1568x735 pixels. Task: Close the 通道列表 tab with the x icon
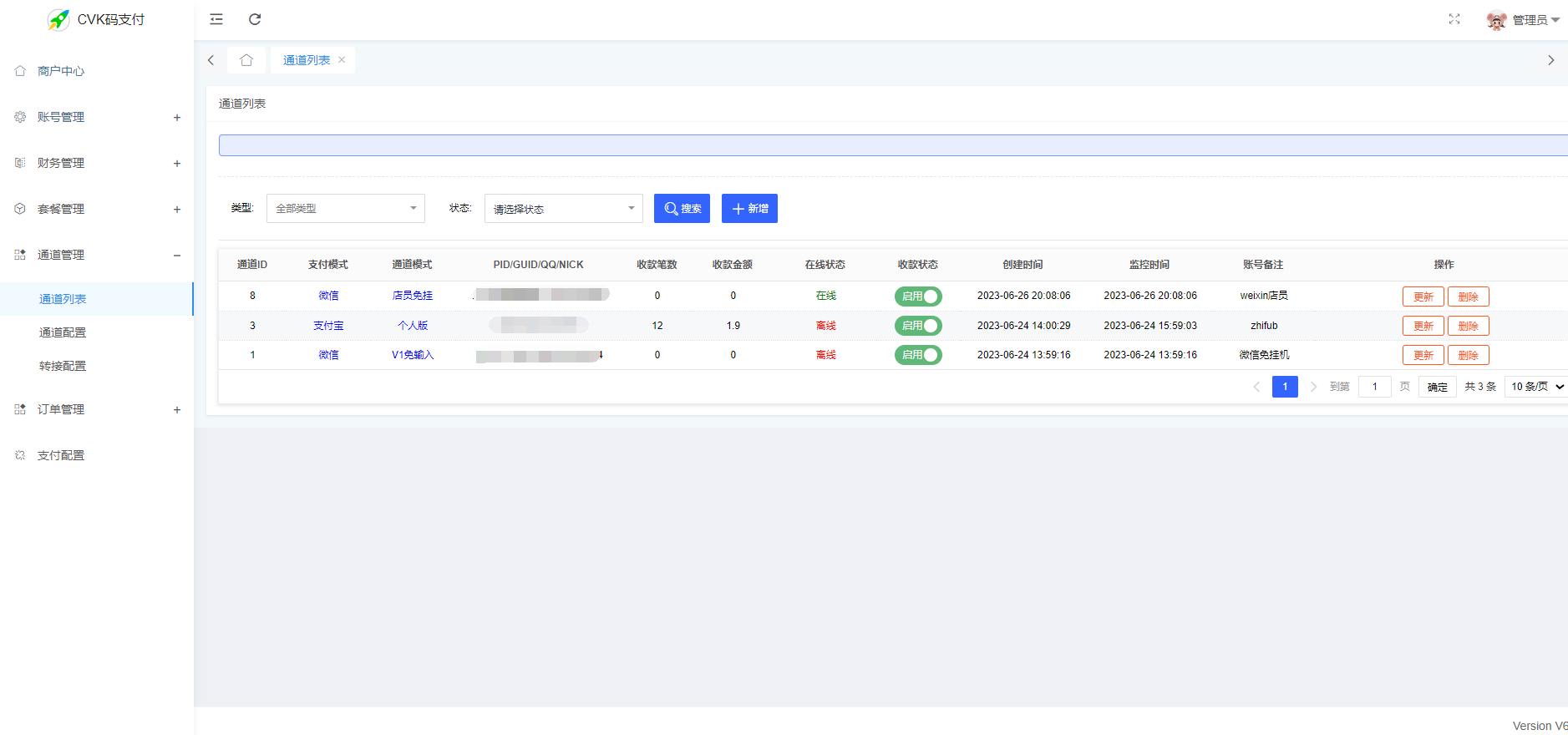click(x=342, y=60)
